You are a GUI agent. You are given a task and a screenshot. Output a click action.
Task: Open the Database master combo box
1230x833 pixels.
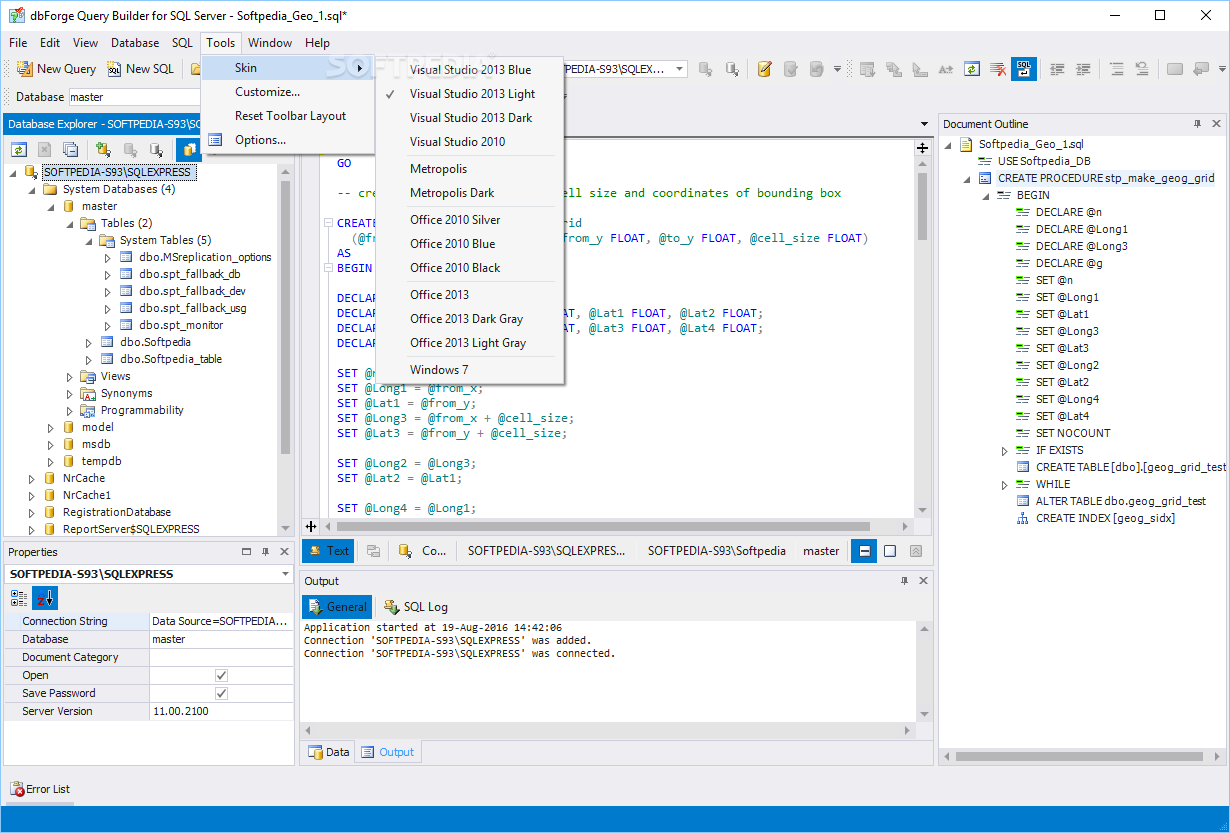tap(134, 97)
